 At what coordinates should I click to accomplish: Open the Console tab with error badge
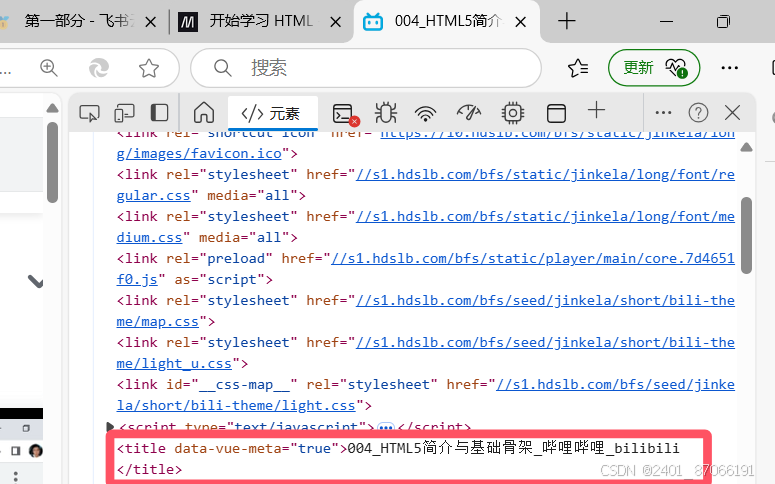coord(345,113)
